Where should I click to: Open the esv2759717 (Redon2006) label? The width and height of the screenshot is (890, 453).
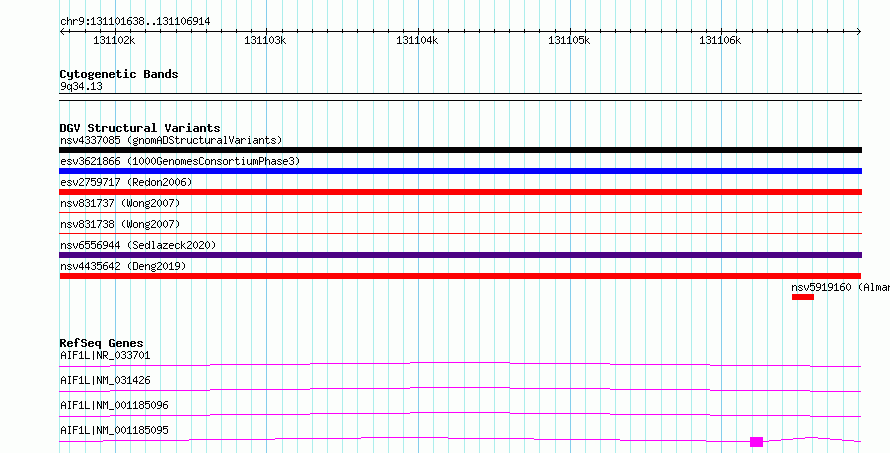[x=126, y=182]
